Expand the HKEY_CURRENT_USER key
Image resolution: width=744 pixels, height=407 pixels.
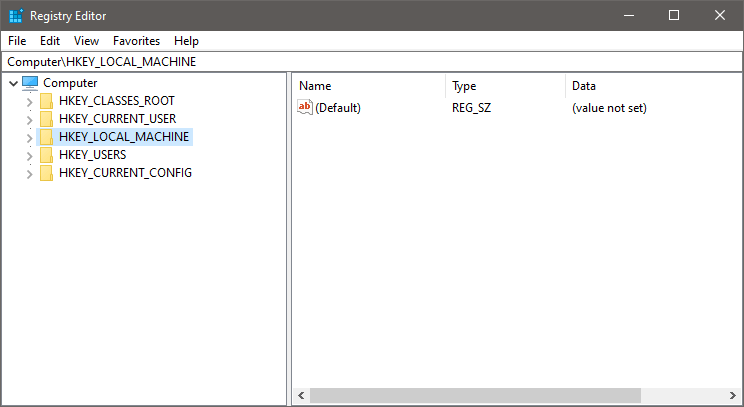click(29, 120)
